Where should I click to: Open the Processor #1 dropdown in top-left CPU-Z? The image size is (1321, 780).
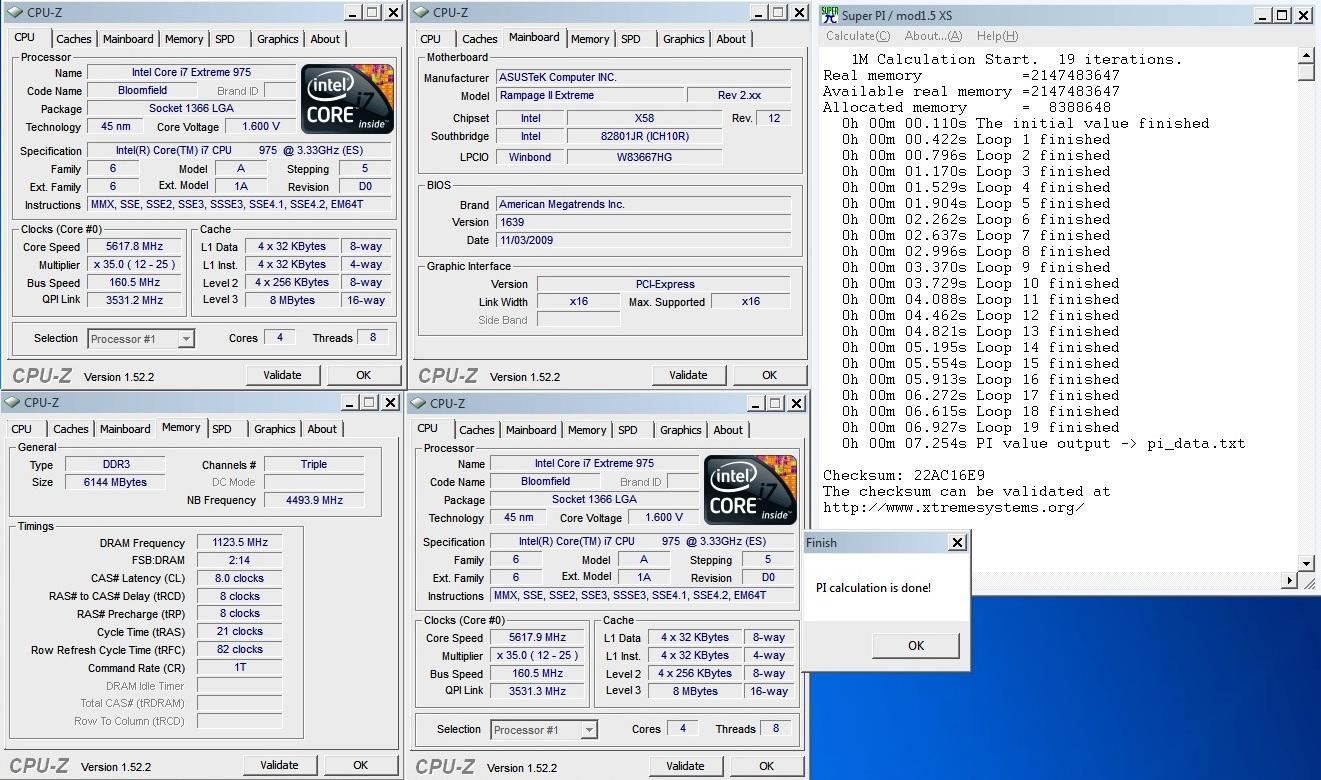pos(186,339)
